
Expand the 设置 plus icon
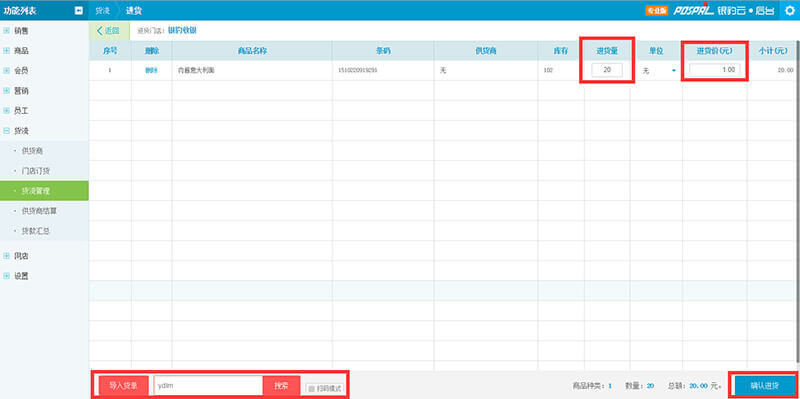(7, 276)
